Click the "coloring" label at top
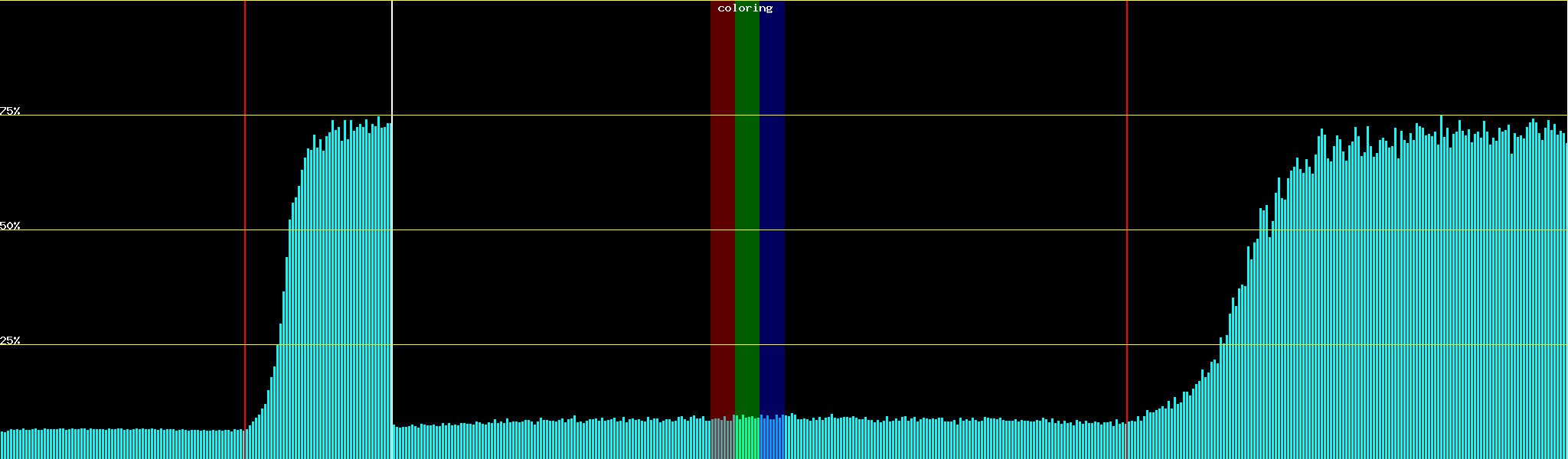 tap(745, 8)
